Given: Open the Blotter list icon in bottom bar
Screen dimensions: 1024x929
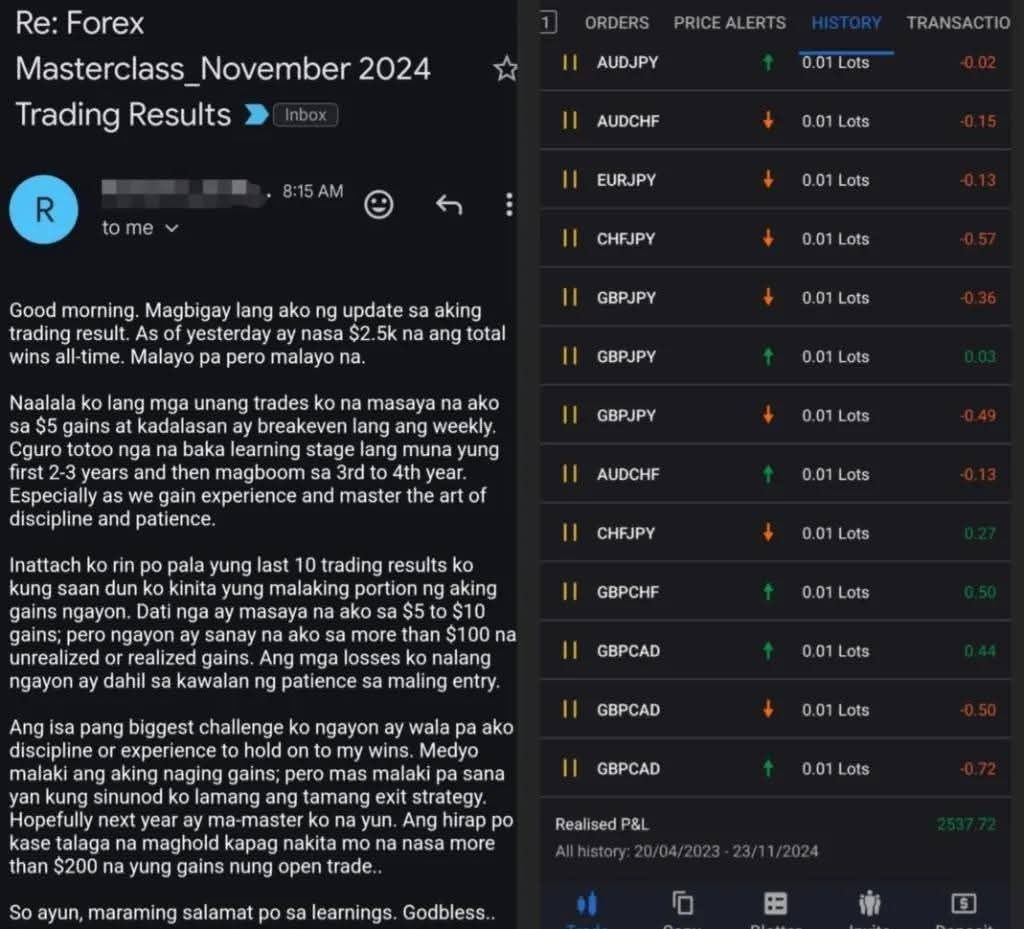Looking at the screenshot, I should click(x=776, y=904).
